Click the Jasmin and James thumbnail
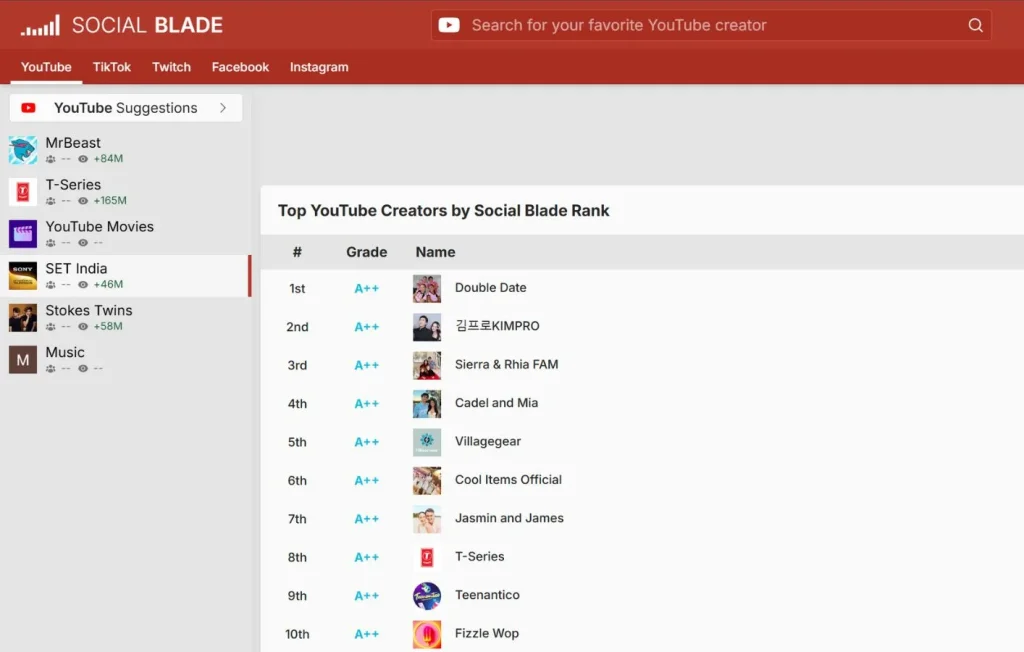 [427, 519]
